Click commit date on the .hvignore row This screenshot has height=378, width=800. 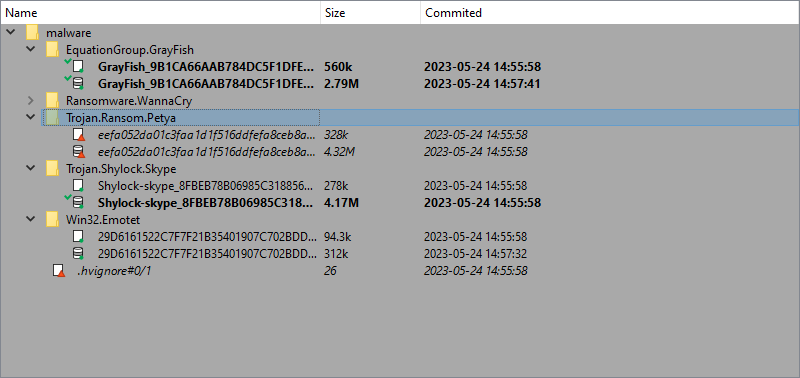point(476,270)
